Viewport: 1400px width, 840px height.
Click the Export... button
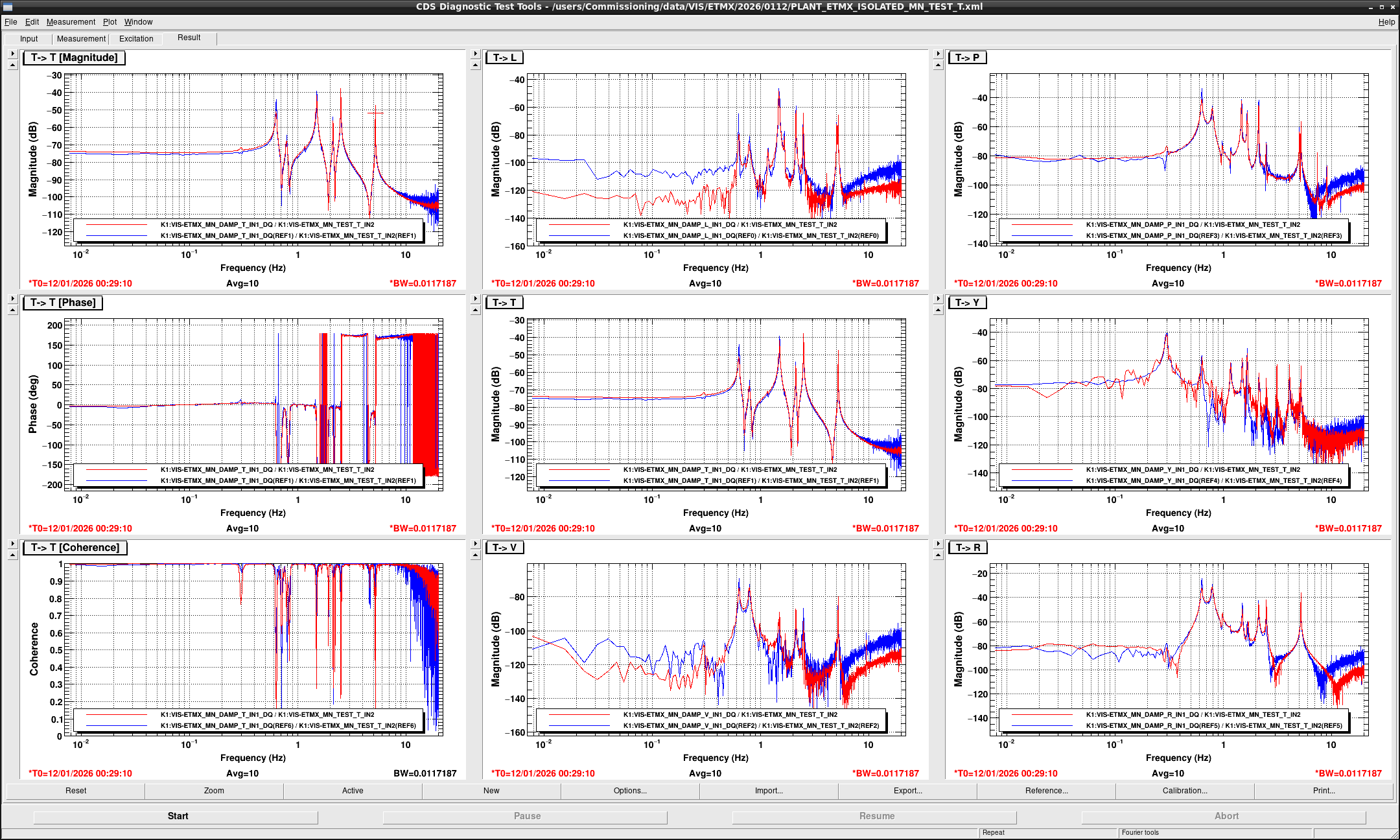click(907, 791)
